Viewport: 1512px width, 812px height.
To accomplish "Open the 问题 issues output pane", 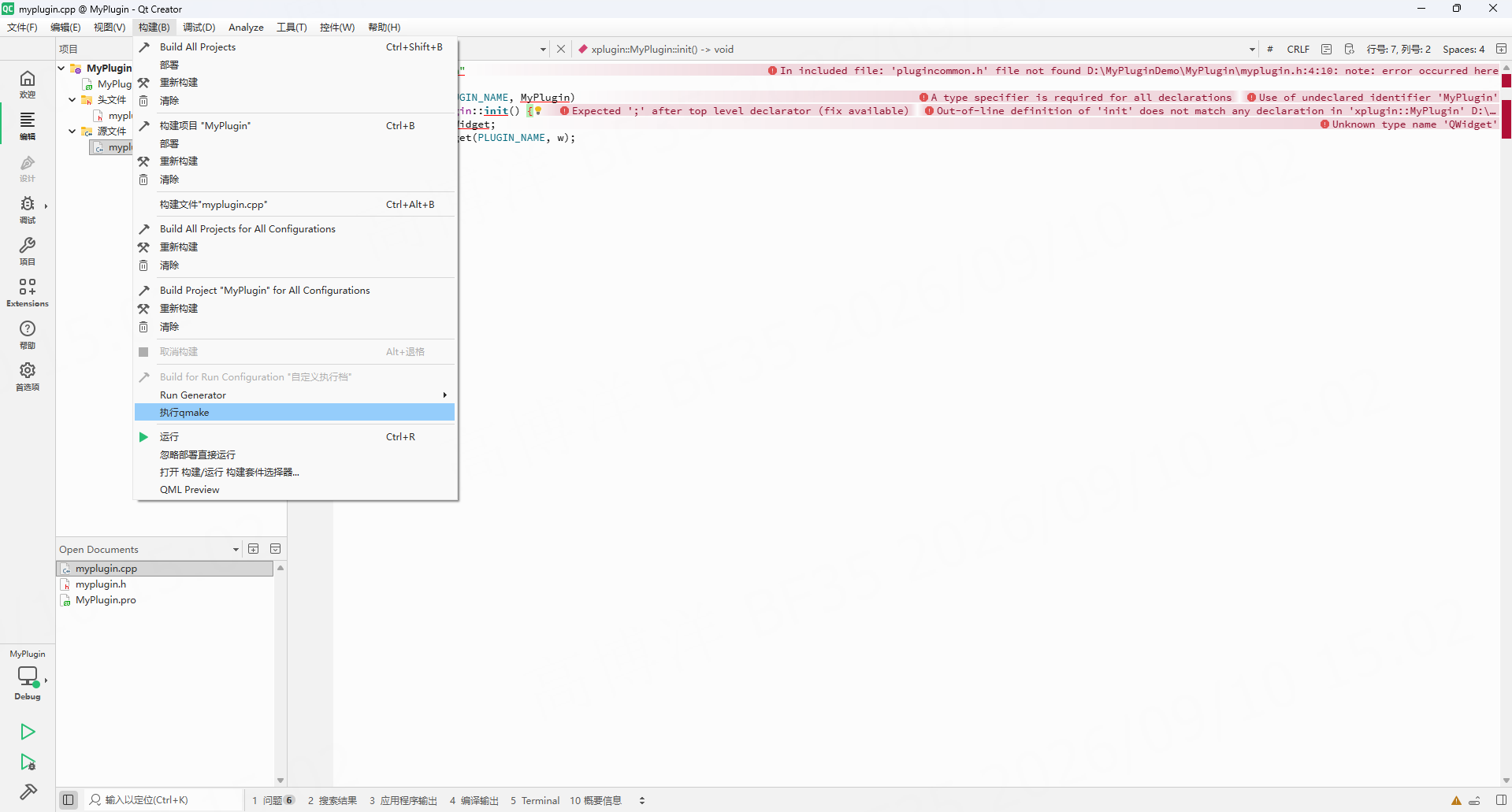I will [273, 800].
